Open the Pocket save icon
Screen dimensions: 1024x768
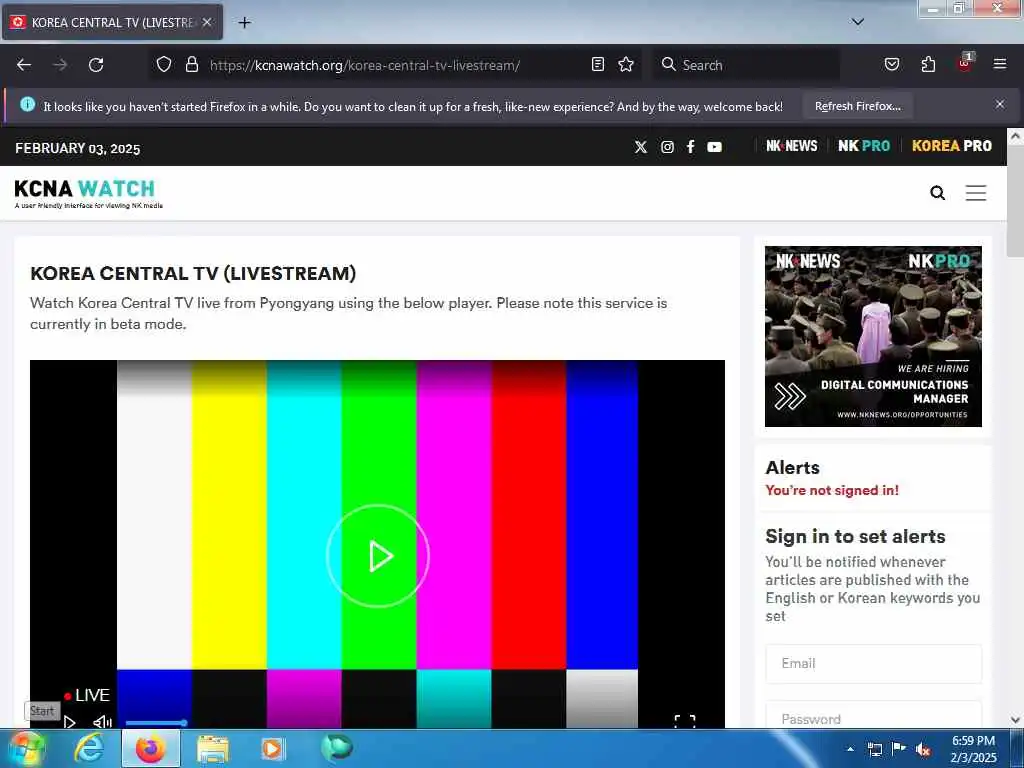coord(891,64)
